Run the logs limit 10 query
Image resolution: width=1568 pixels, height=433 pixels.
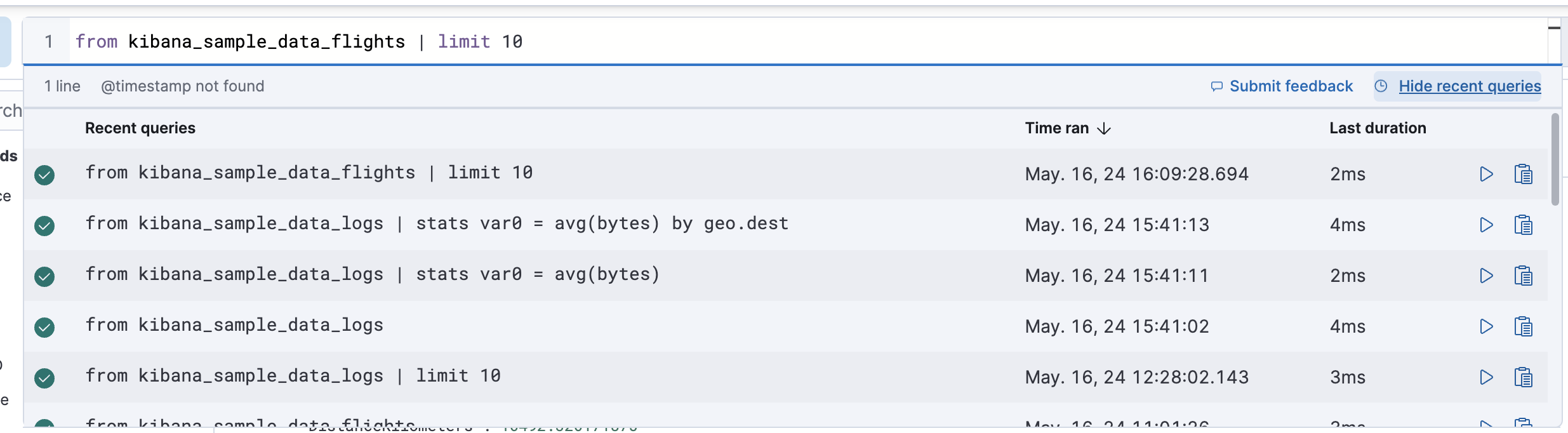[1485, 376]
